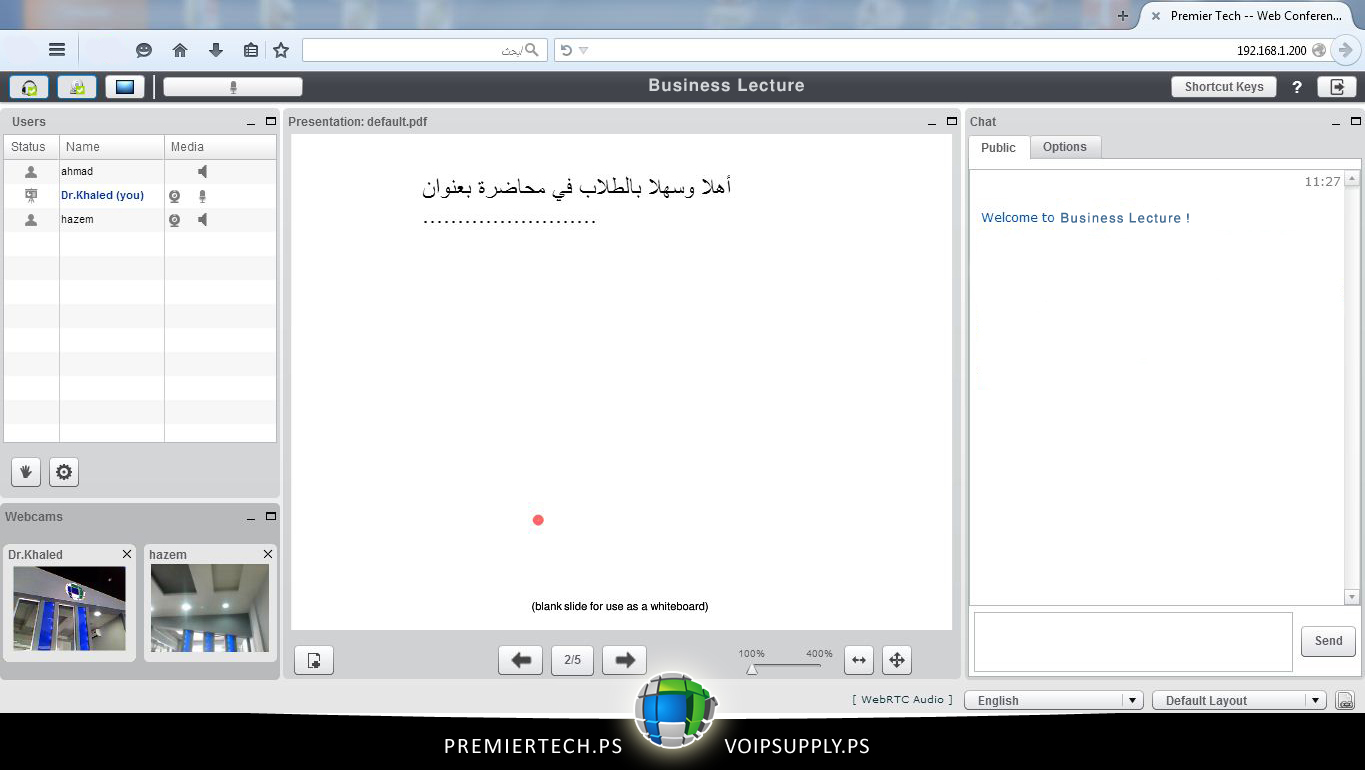The image size is (1365, 770).
Task: Mute hazem's speaker in users list
Action: [202, 220]
